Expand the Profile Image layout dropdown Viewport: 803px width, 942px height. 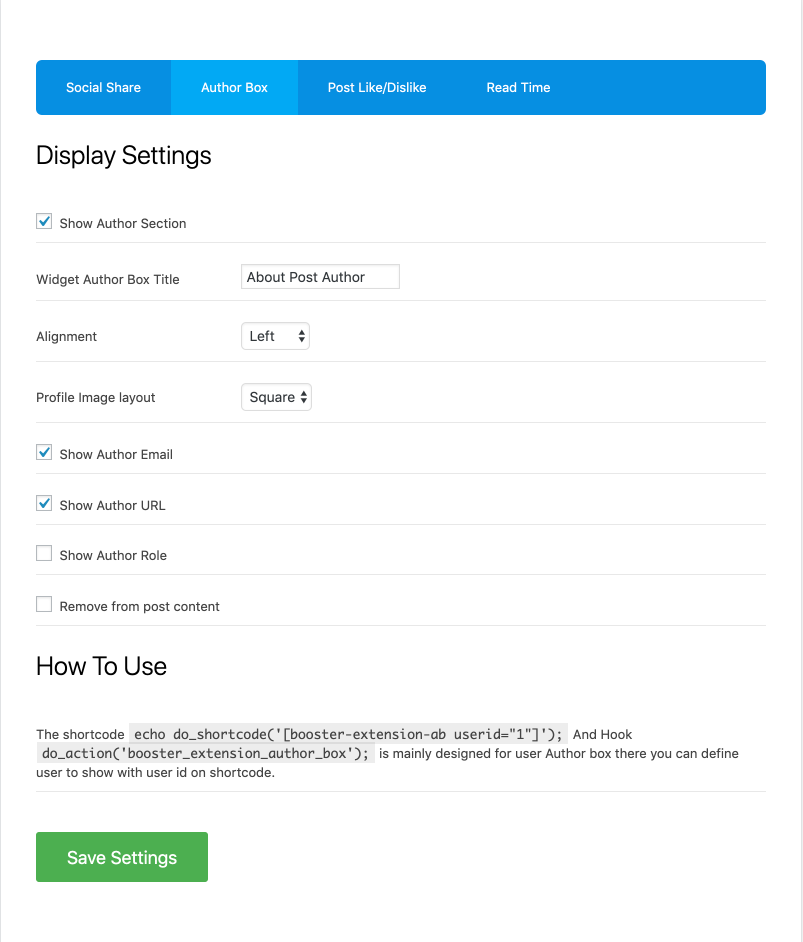[x=276, y=397]
